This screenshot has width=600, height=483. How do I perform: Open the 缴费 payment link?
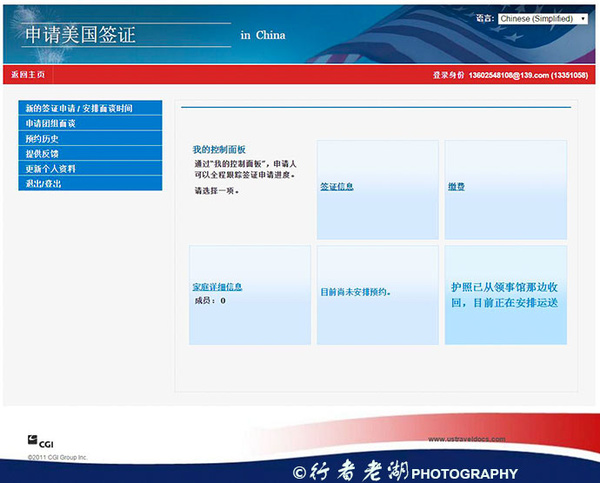[x=456, y=186]
